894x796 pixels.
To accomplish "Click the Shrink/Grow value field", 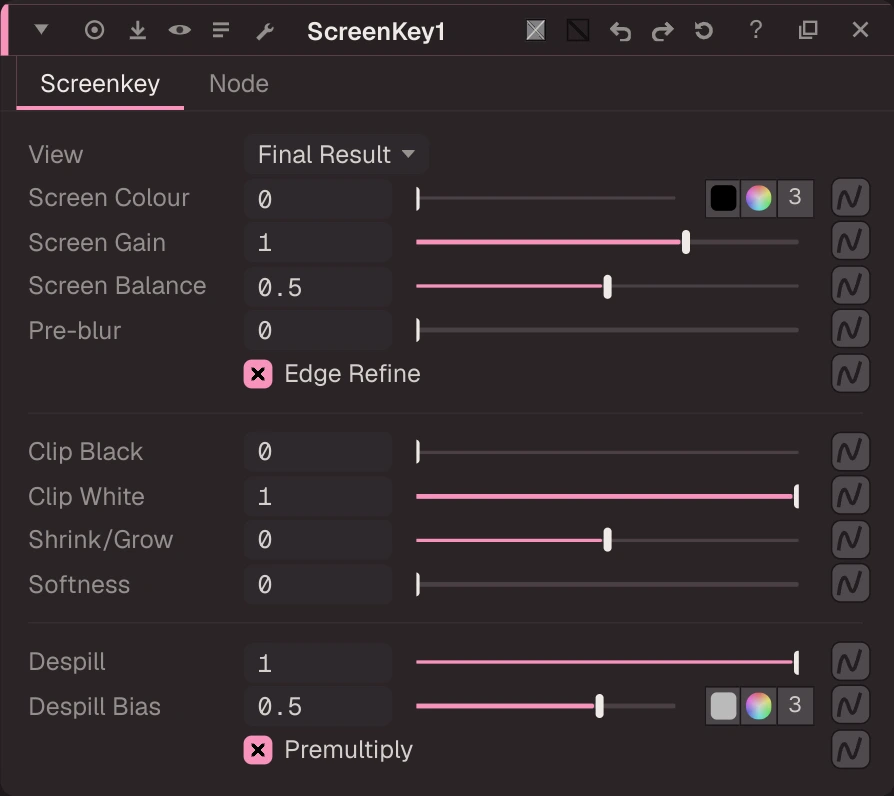I will coord(318,540).
